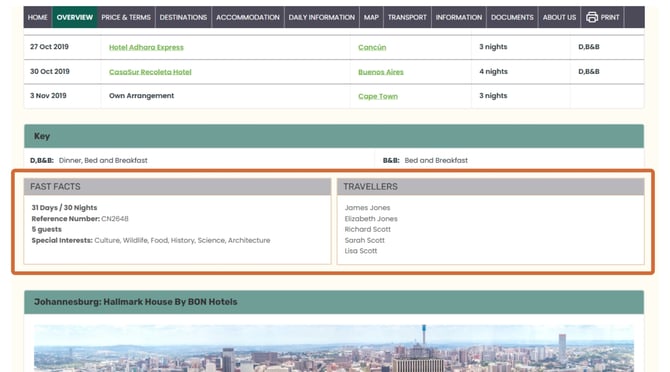
Task: Open the Hotel Adhara Express link
Action: [x=146, y=47]
